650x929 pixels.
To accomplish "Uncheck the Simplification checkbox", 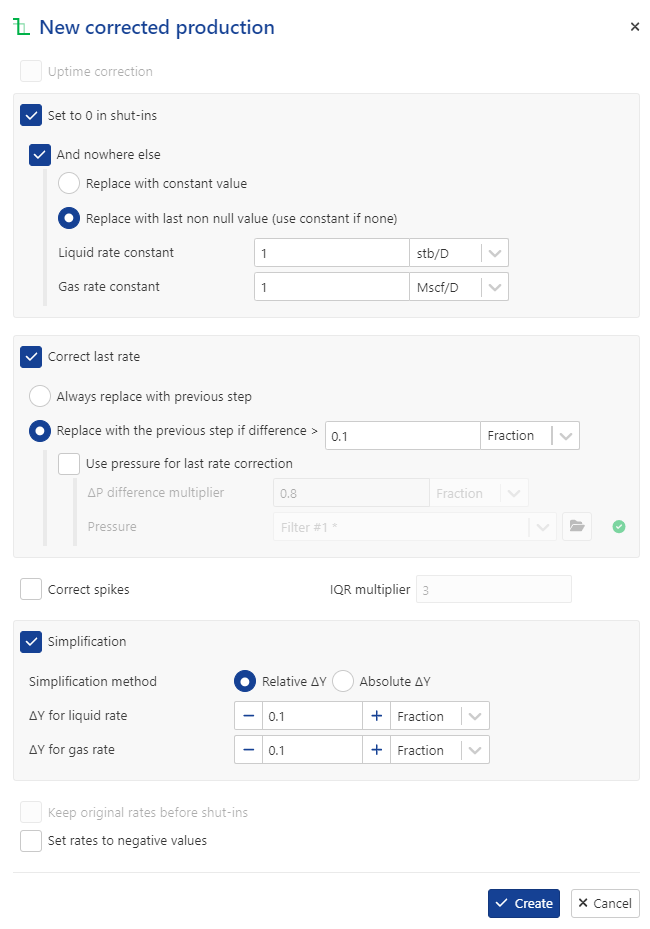I will pos(31,642).
